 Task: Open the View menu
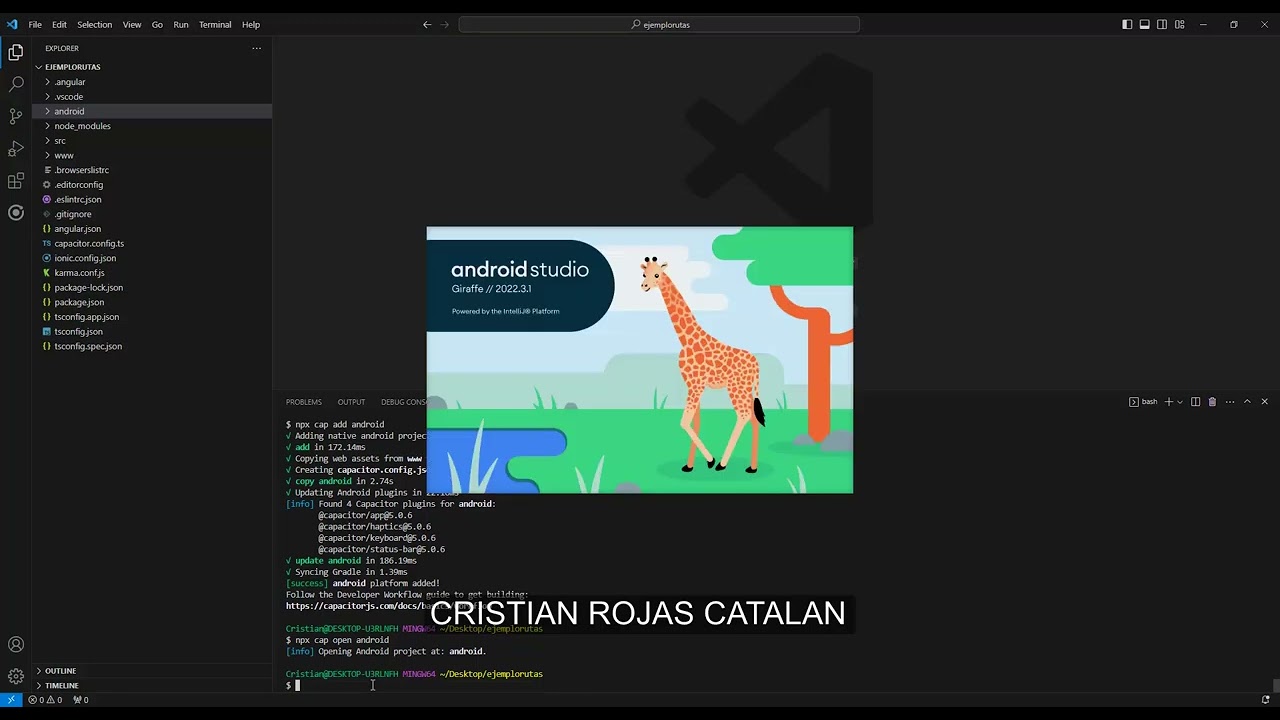tap(132, 24)
